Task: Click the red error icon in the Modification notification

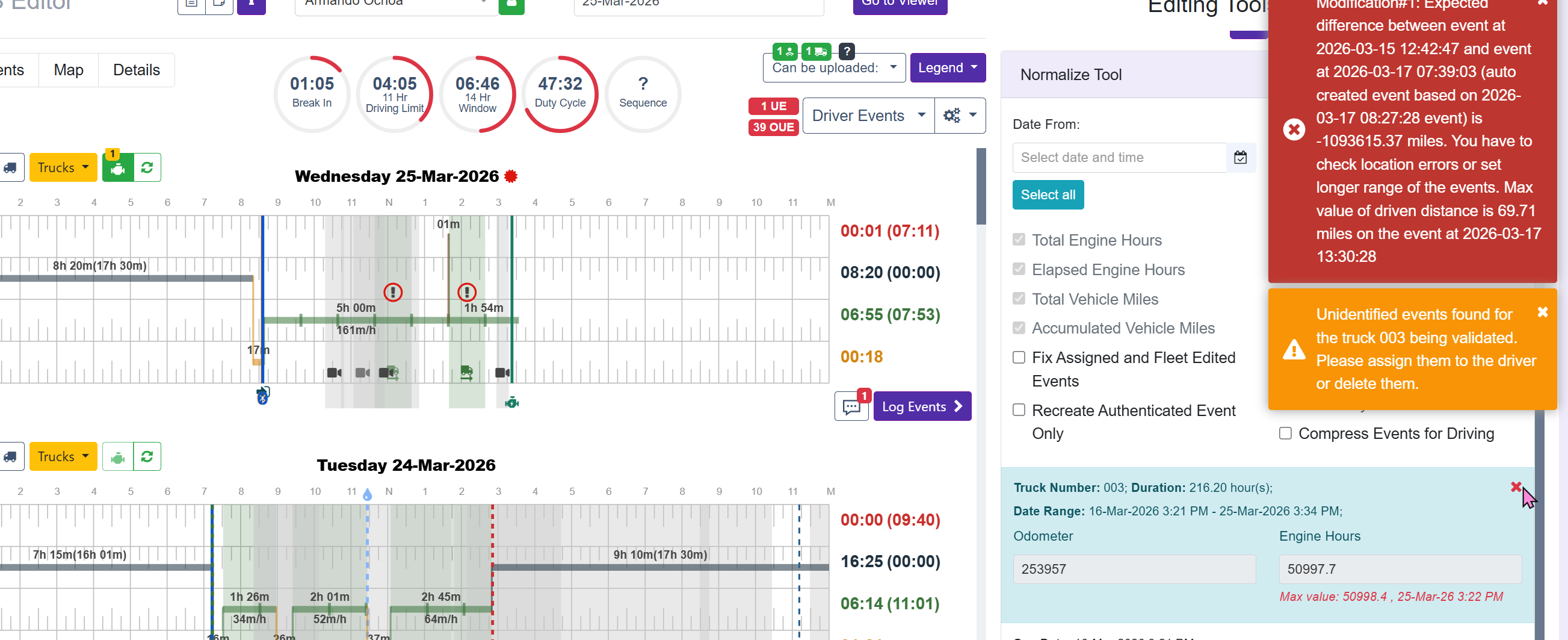Action: pos(1294,129)
